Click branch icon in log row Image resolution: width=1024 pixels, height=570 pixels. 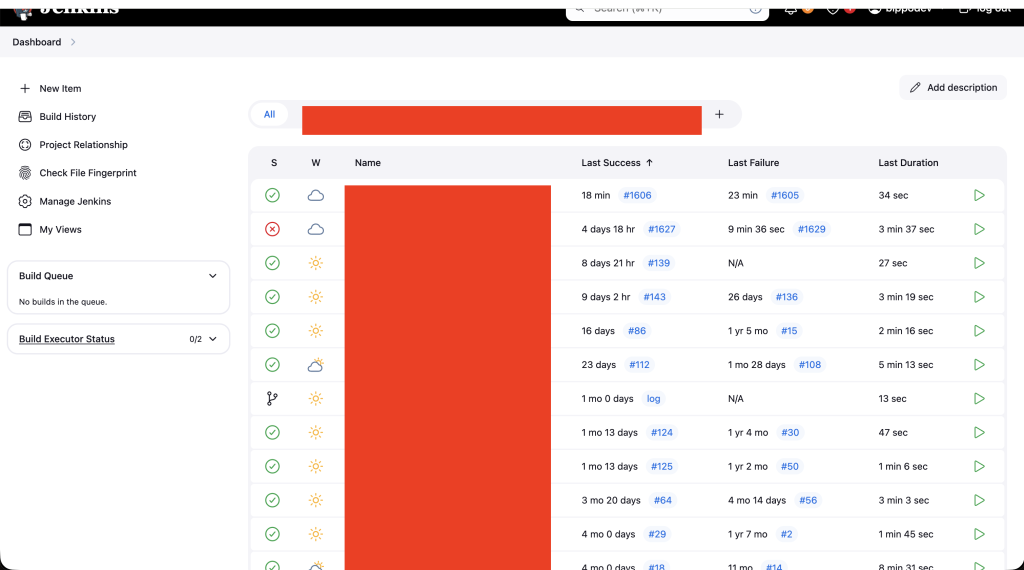[x=272, y=399]
